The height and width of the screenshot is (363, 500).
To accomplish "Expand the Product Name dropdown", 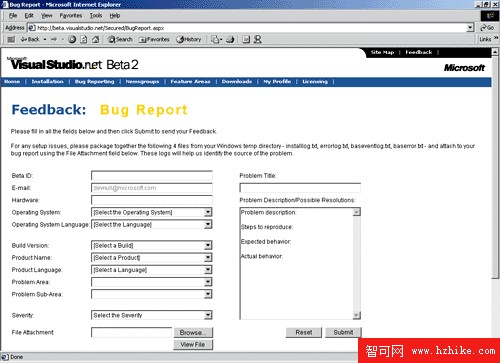I will 208,257.
